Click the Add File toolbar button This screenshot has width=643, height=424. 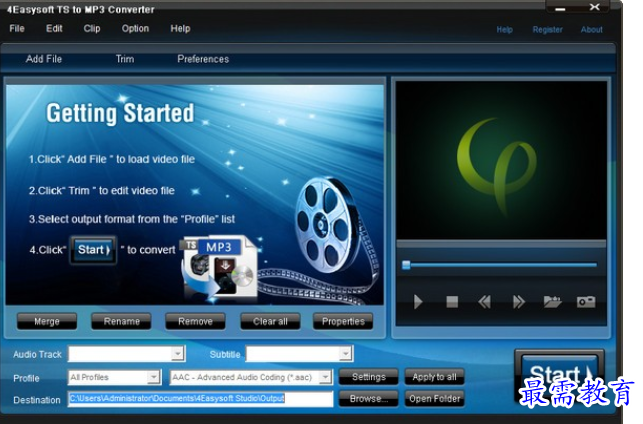coord(44,59)
